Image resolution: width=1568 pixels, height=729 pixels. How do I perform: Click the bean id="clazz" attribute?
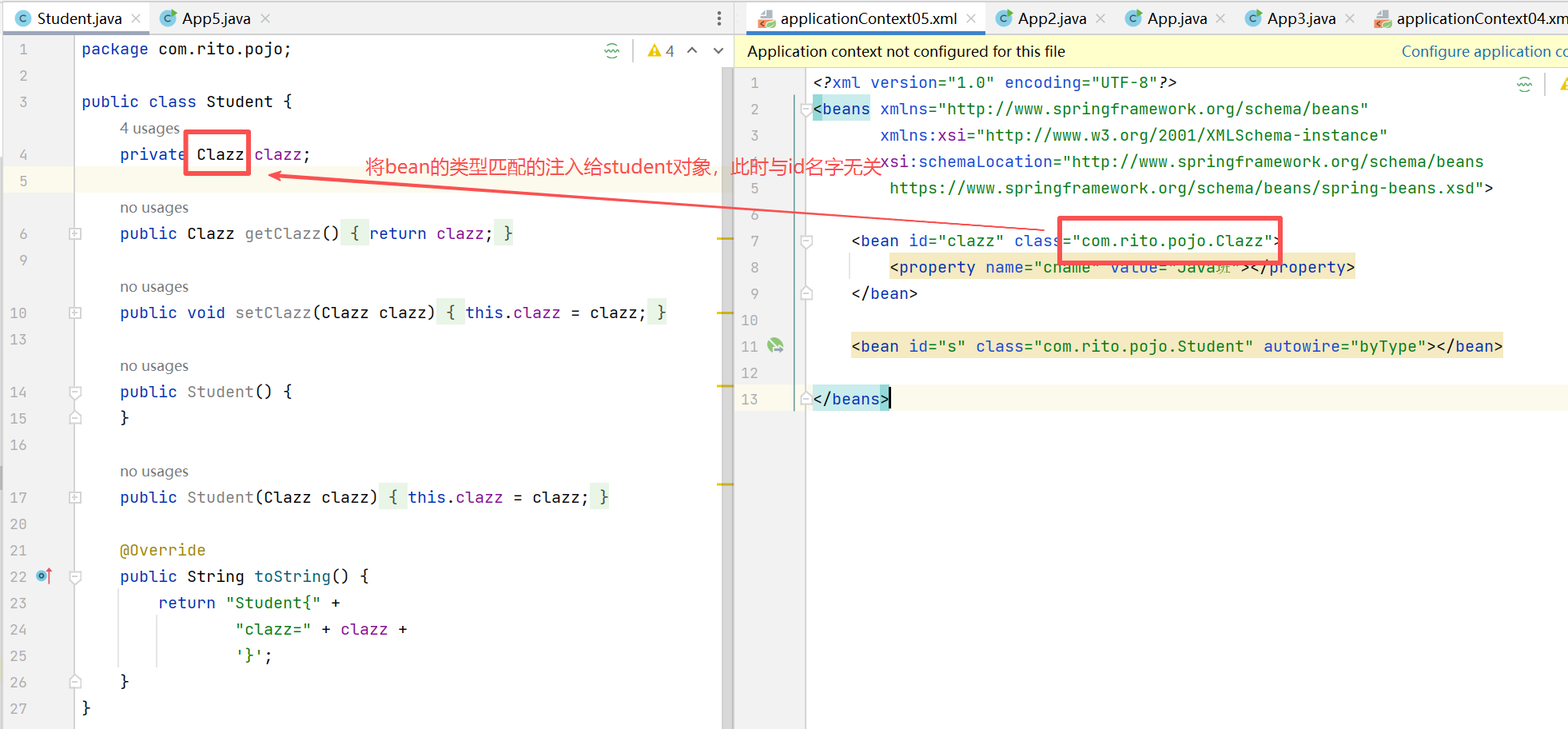[956, 241]
